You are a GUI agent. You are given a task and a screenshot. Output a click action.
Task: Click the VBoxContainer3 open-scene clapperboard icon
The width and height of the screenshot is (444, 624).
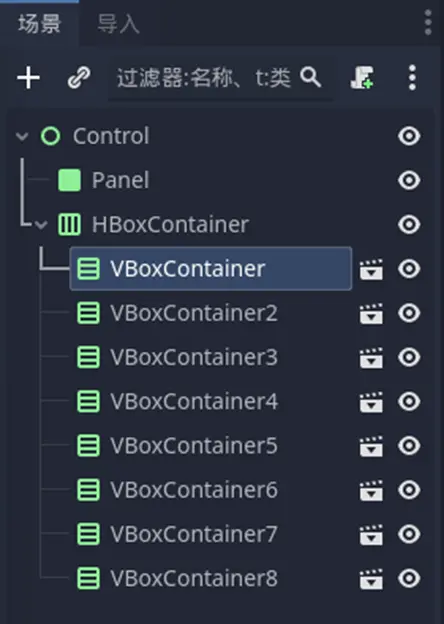371,357
